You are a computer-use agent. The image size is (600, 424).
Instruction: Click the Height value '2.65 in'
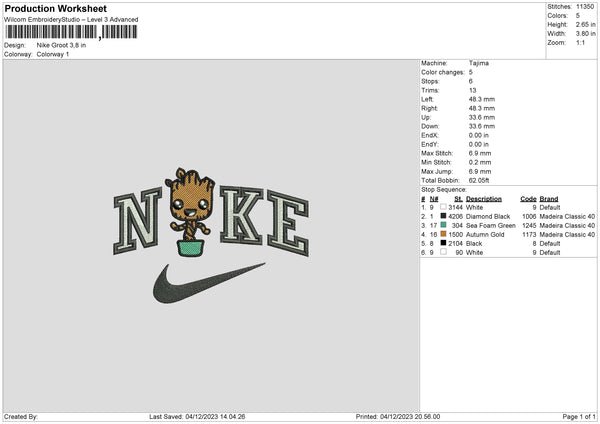(585, 24)
